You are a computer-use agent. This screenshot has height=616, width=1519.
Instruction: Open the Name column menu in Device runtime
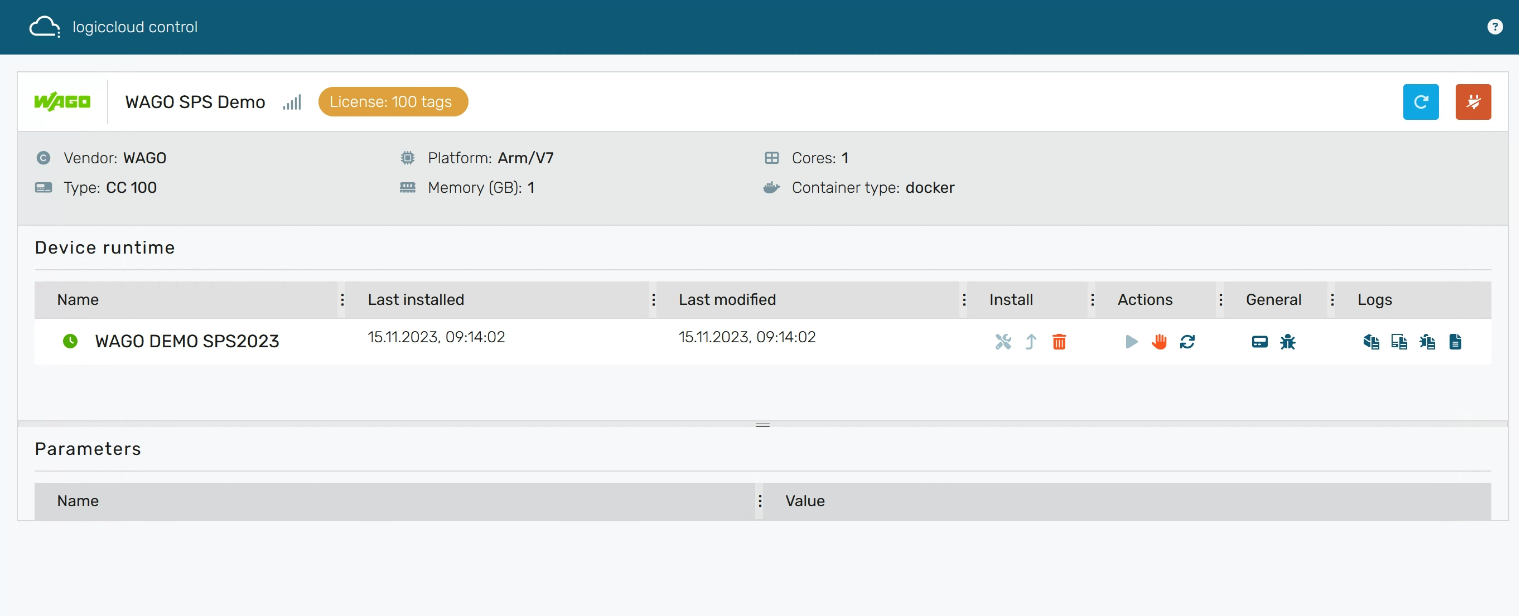coord(342,300)
